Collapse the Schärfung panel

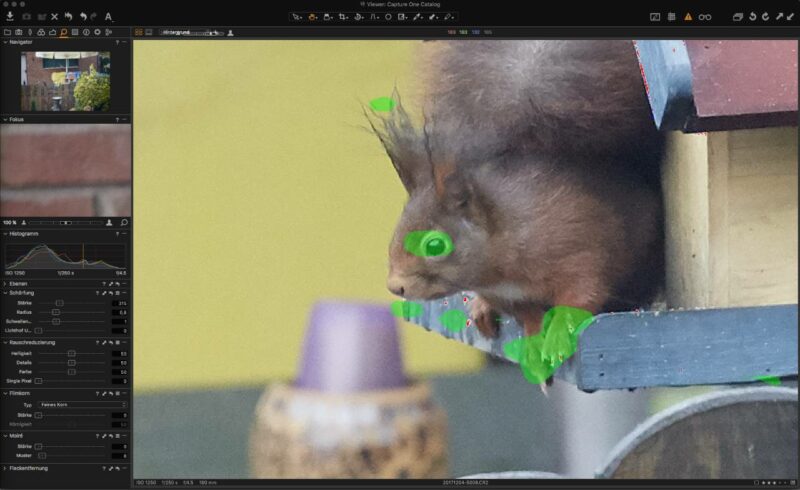point(5,293)
